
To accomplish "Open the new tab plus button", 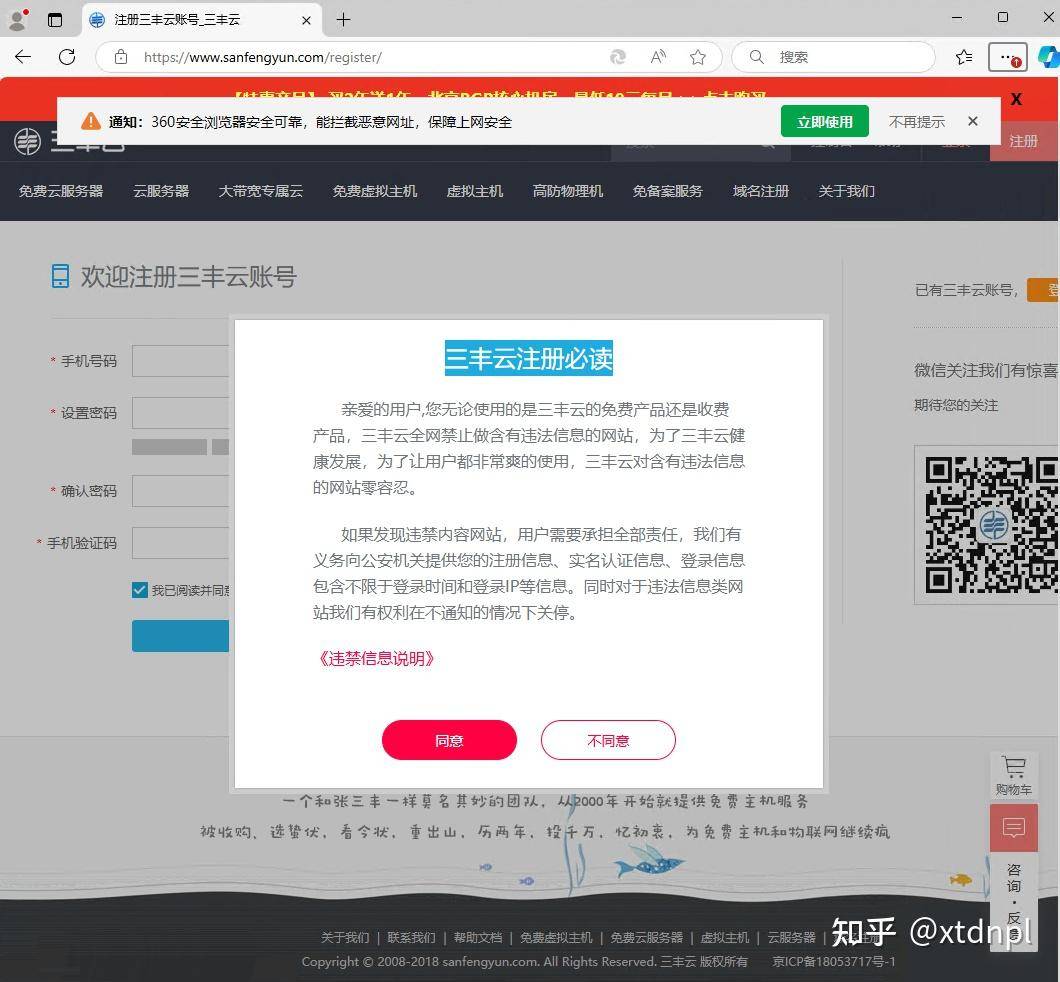I will [343, 20].
